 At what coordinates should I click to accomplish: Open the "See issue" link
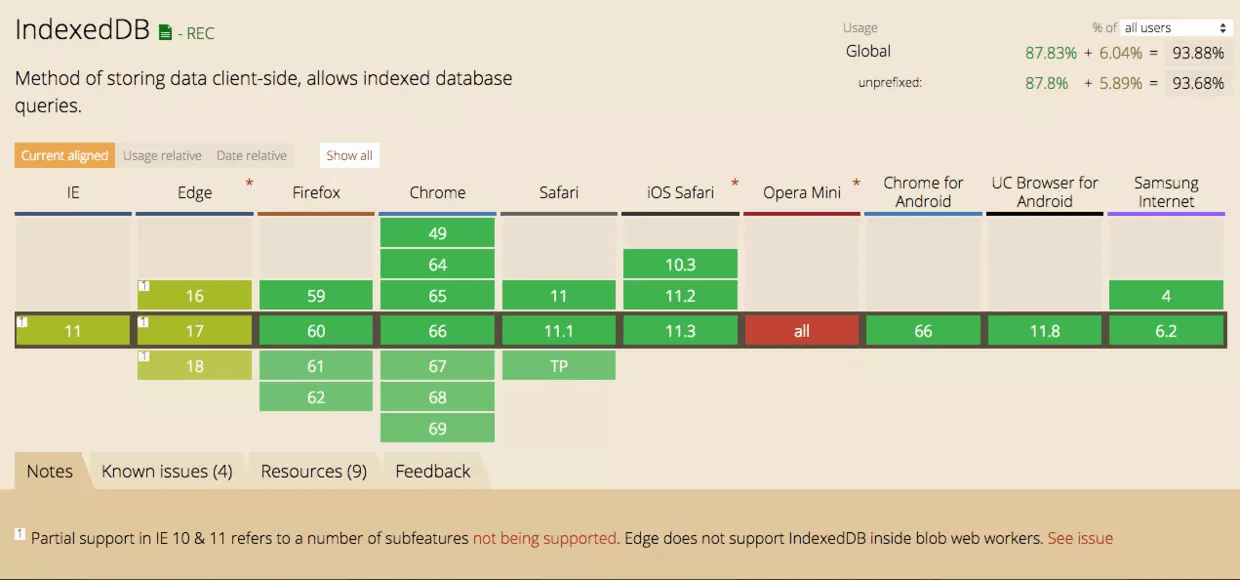[x=1080, y=538]
